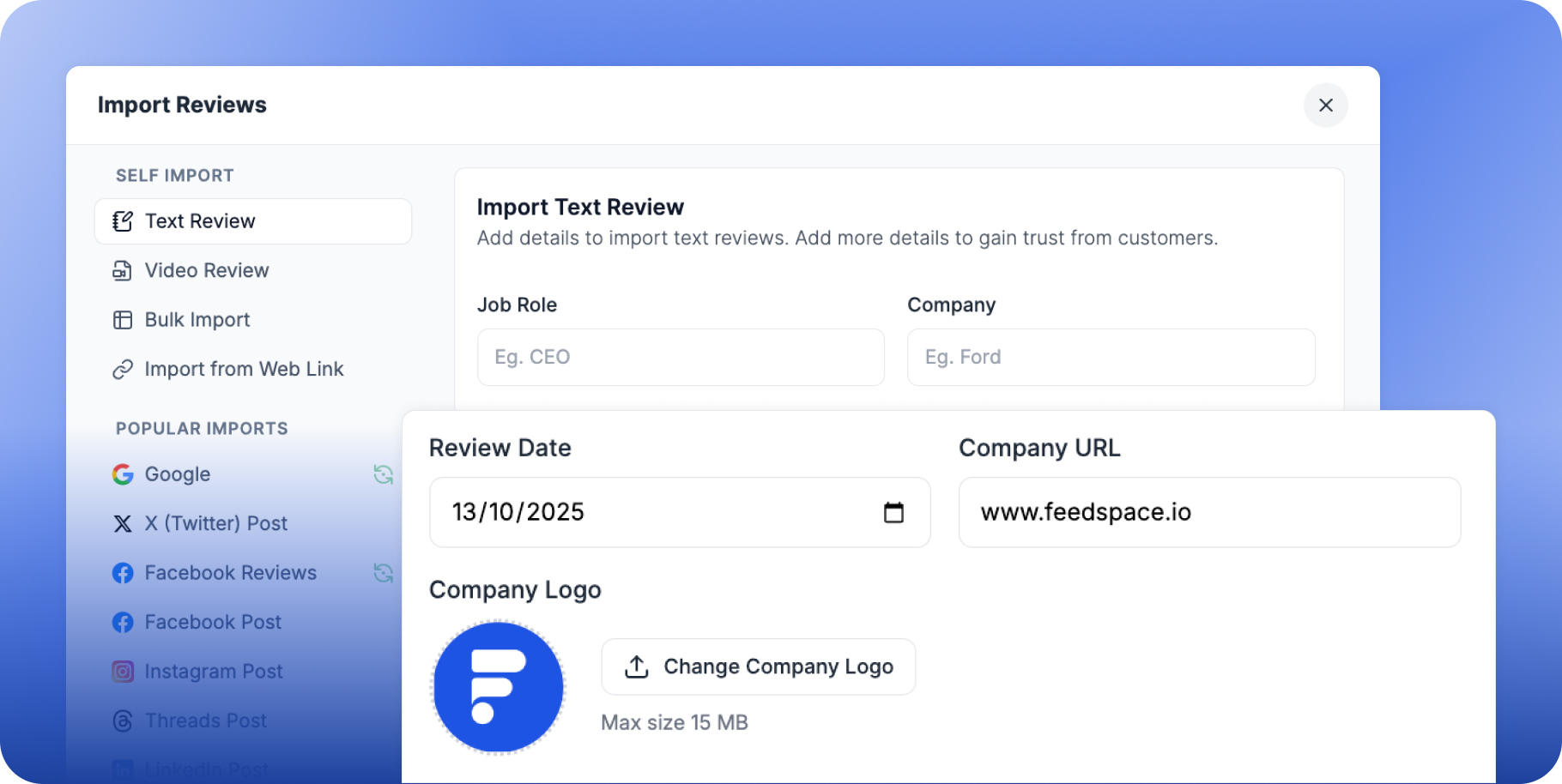
Task: Click the Job Role input field
Action: pos(680,357)
